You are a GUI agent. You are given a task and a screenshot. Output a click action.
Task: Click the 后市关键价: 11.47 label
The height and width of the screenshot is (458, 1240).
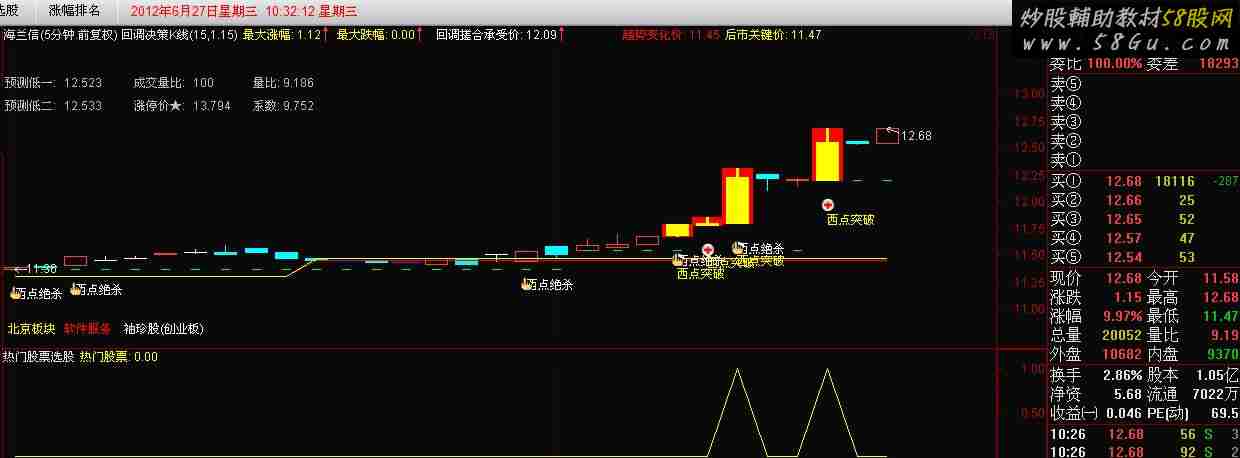click(773, 34)
